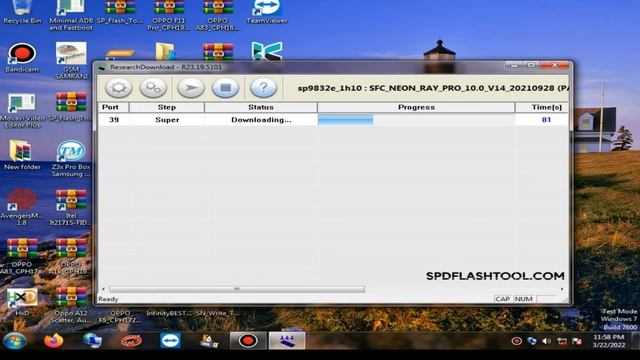
Task: Select the Status column header
Action: coord(261,107)
